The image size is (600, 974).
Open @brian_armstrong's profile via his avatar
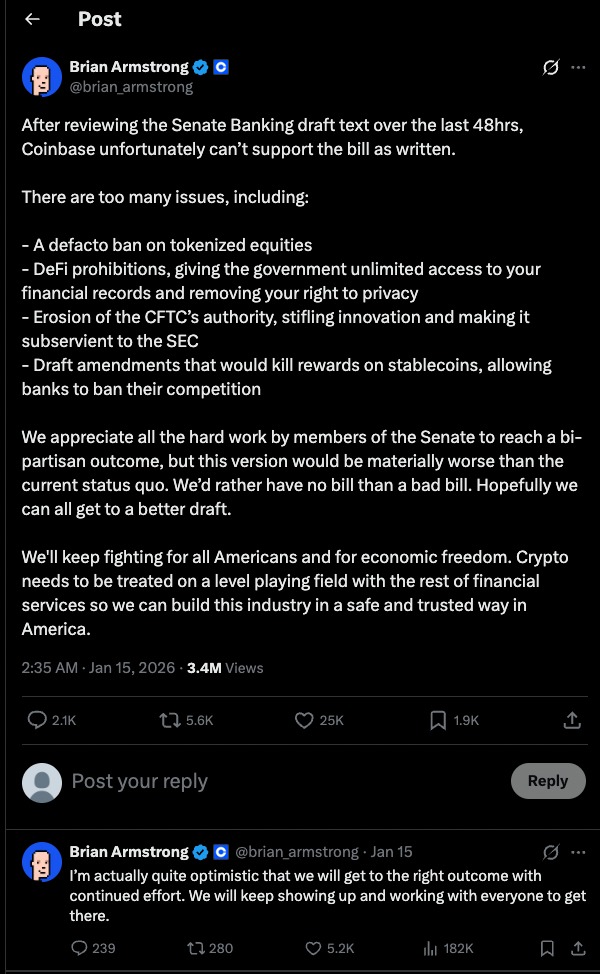40,76
